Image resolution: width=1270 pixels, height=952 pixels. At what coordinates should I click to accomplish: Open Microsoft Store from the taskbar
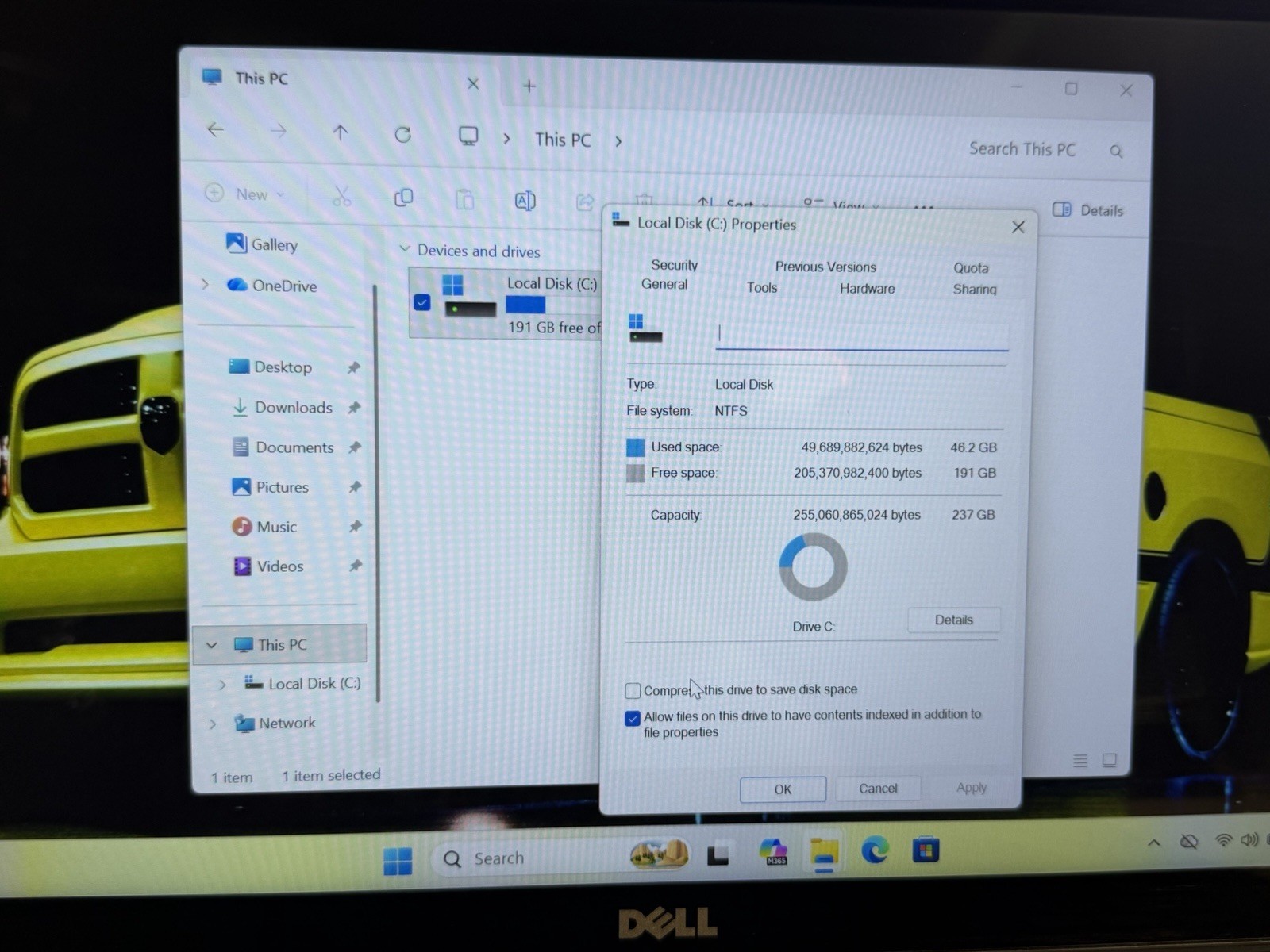[926, 850]
